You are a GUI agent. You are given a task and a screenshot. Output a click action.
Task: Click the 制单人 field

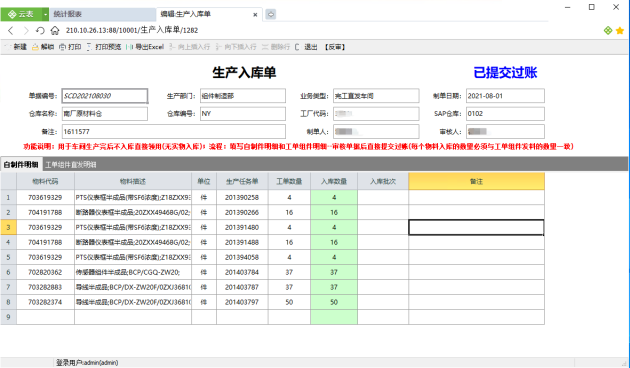(376, 131)
